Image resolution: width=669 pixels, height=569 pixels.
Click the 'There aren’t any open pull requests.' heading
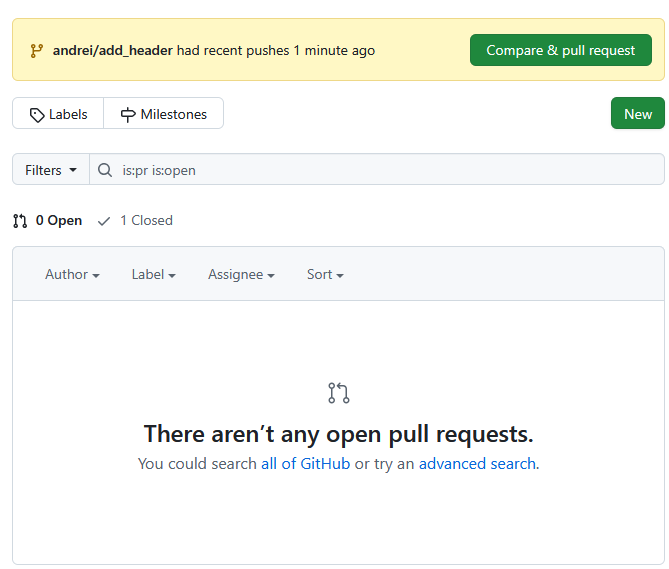pyautogui.click(x=339, y=434)
